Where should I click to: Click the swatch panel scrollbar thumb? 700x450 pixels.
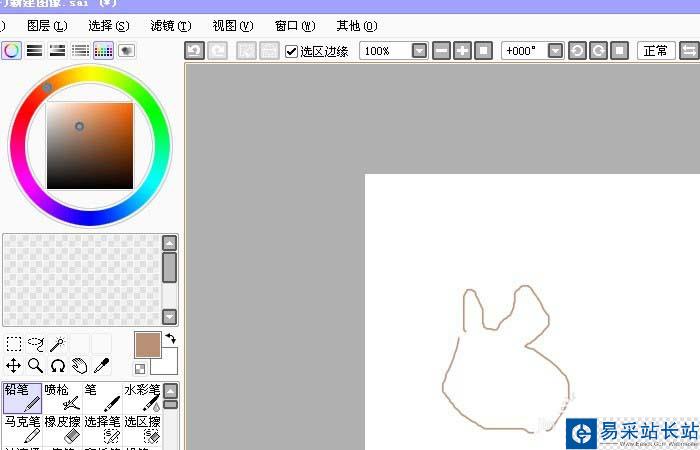point(170,267)
